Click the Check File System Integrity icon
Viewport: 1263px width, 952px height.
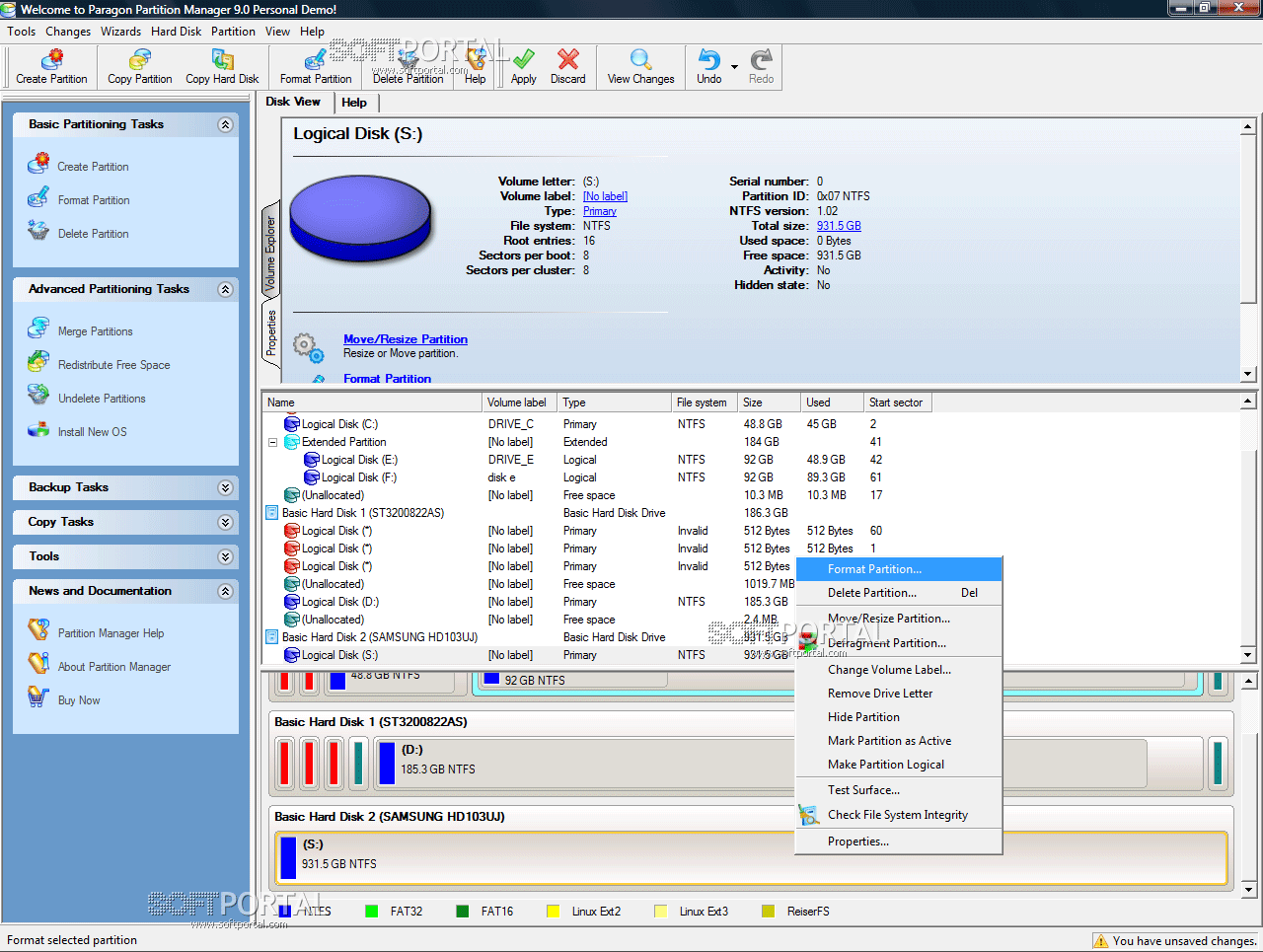click(x=809, y=815)
